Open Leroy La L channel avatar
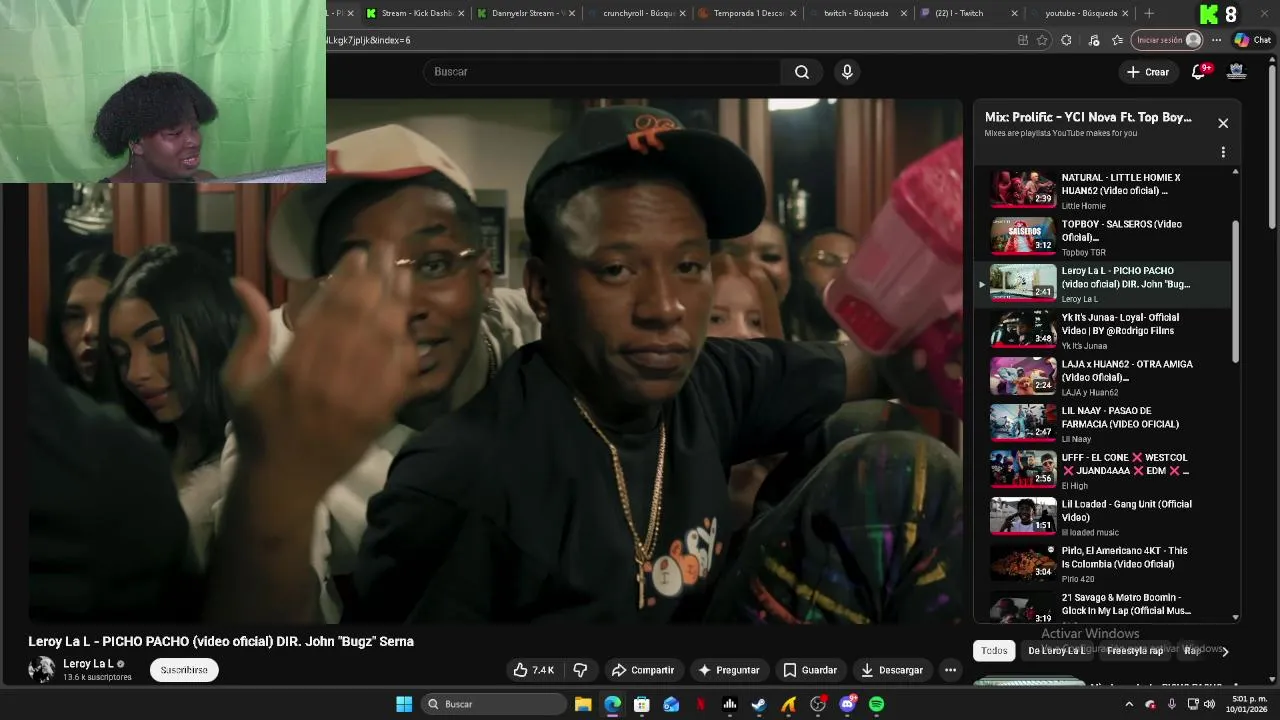1280x720 pixels. pyautogui.click(x=41, y=670)
